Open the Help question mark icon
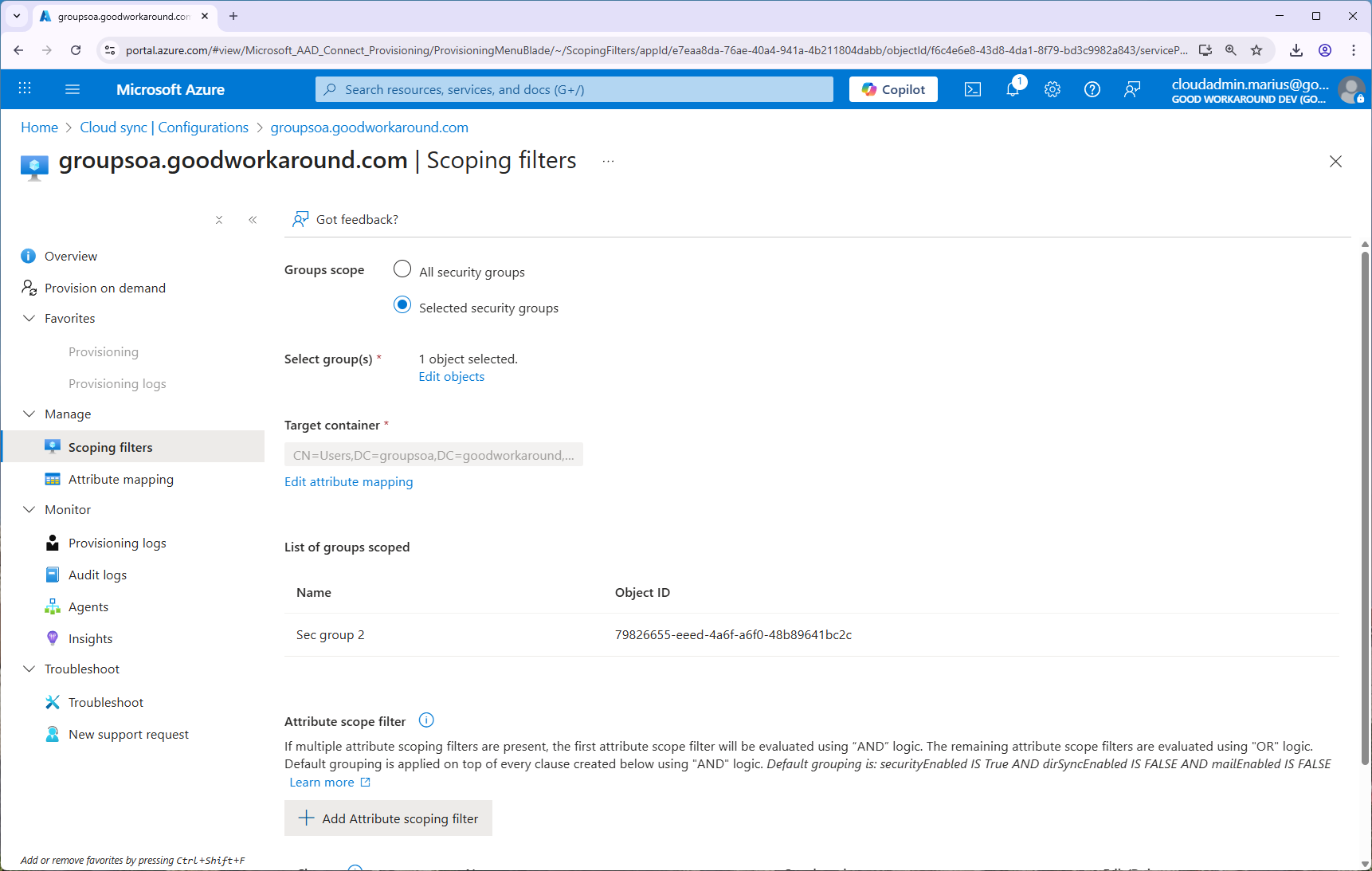 point(1092,90)
